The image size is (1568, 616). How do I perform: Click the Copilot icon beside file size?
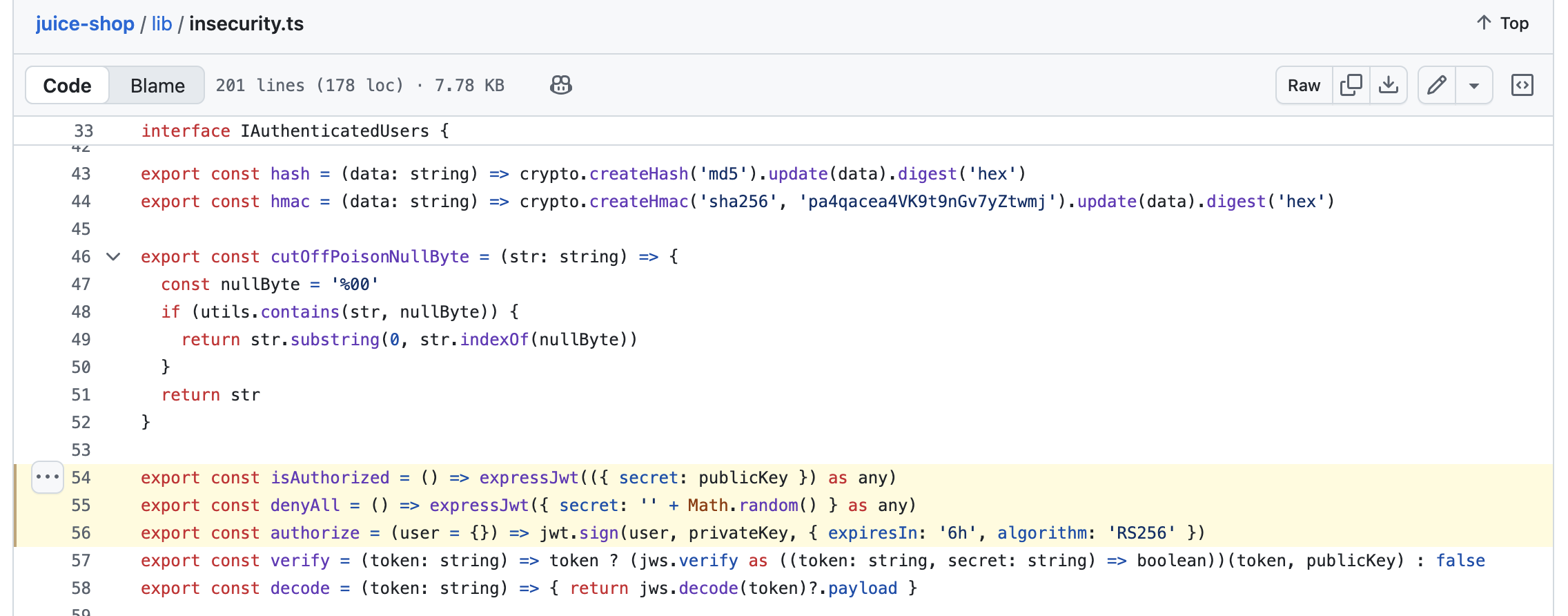[x=560, y=85]
